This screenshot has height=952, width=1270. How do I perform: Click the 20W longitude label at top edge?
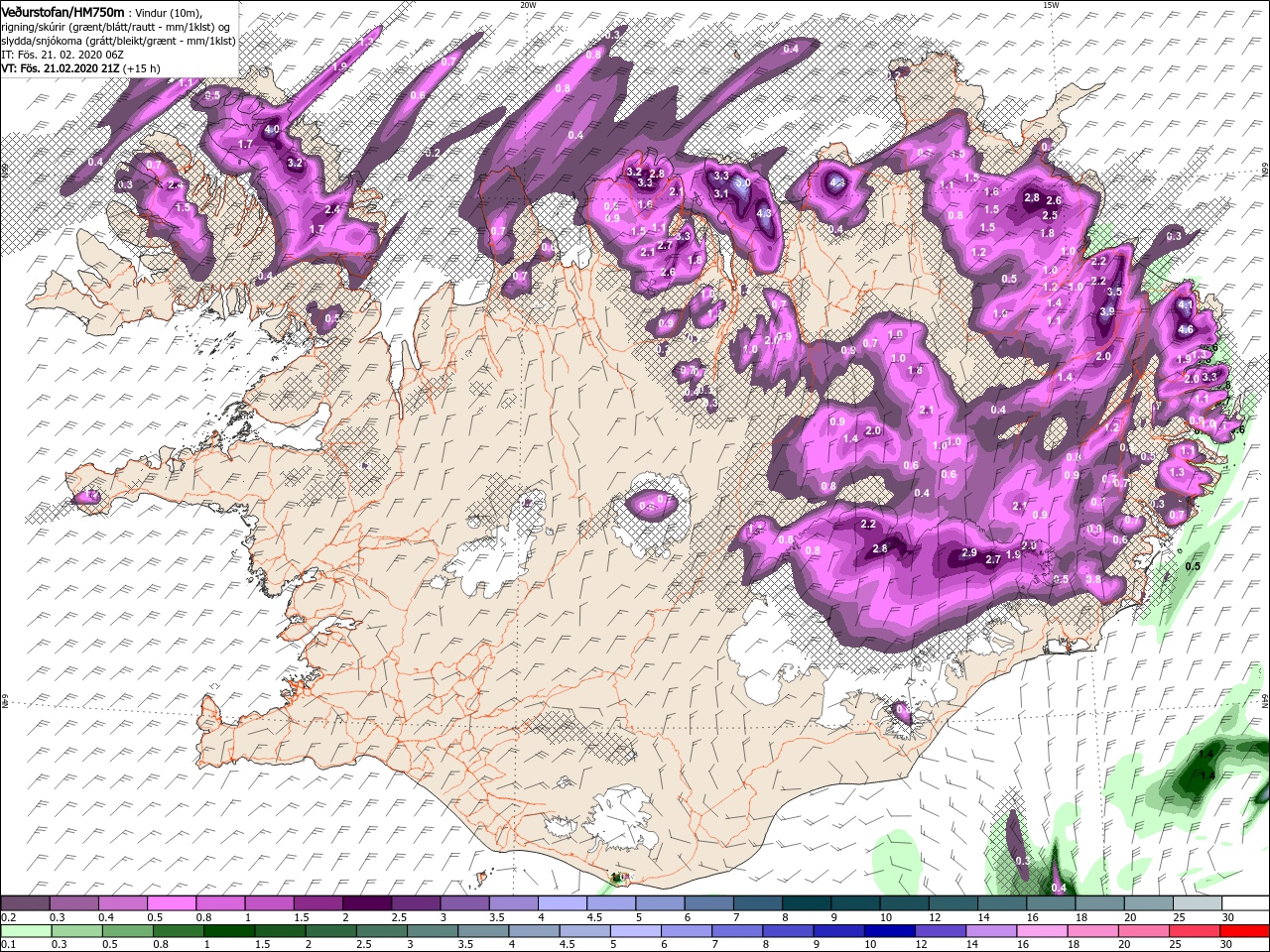[x=528, y=4]
